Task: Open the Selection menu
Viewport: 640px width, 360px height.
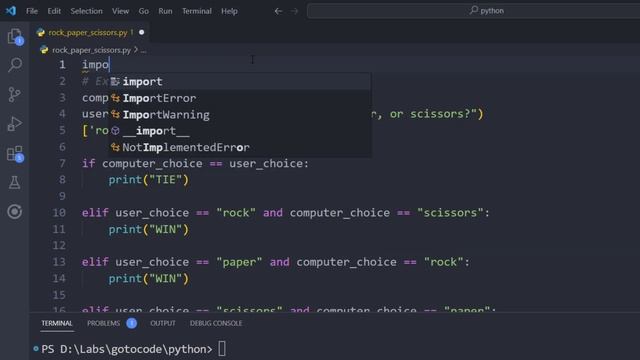Action: pyautogui.click(x=86, y=11)
